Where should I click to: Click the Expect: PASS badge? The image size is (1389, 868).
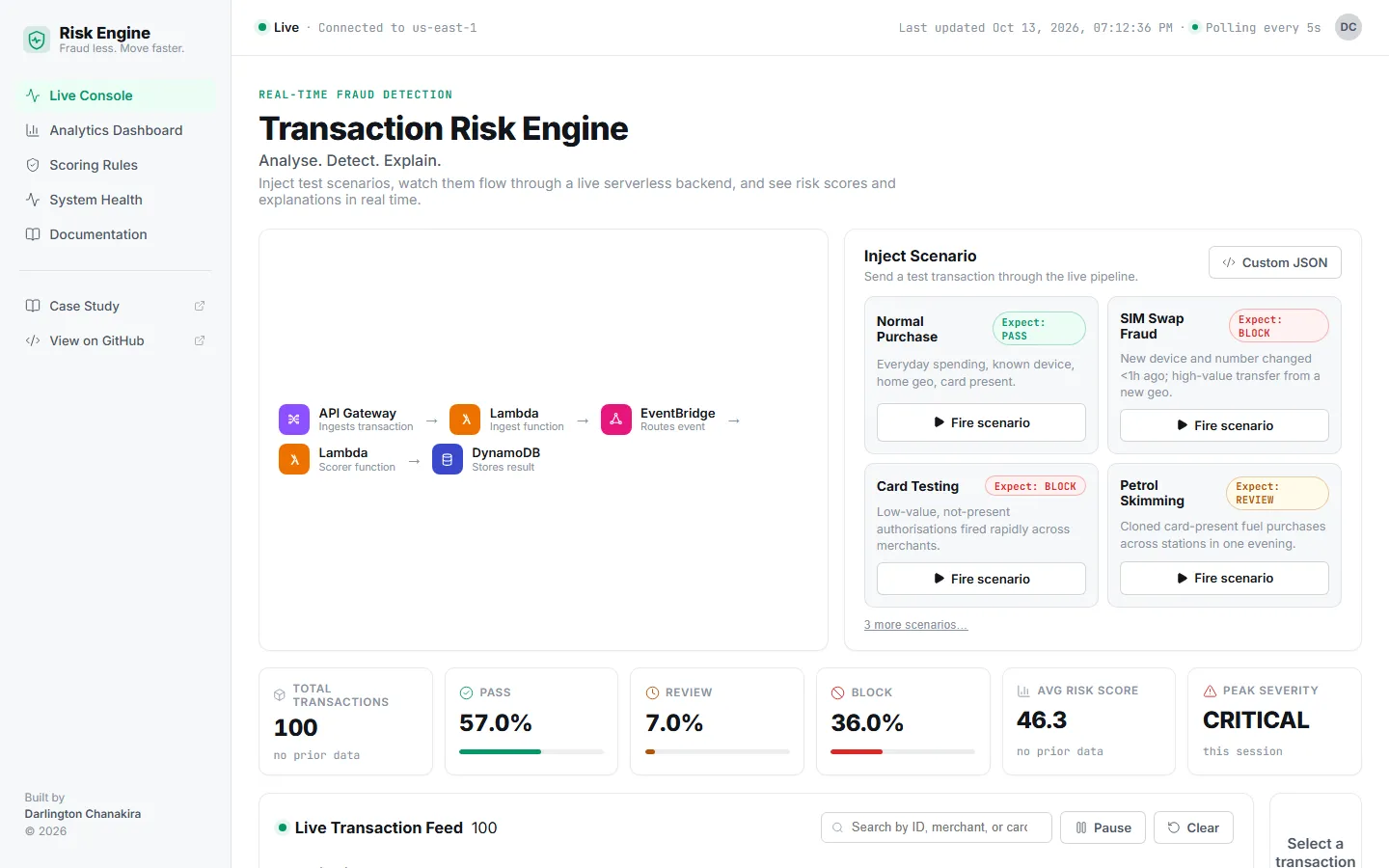[x=1039, y=329]
